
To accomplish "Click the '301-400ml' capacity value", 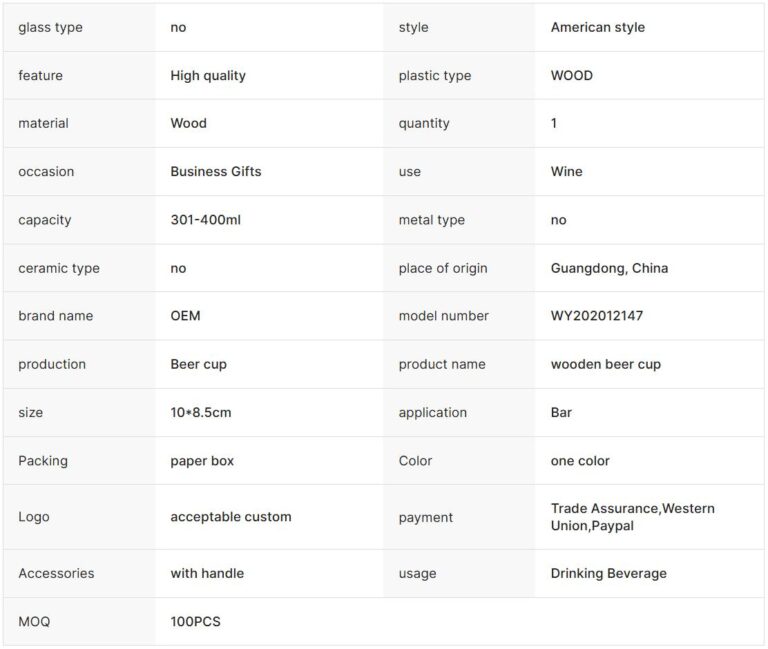I will (x=205, y=220).
